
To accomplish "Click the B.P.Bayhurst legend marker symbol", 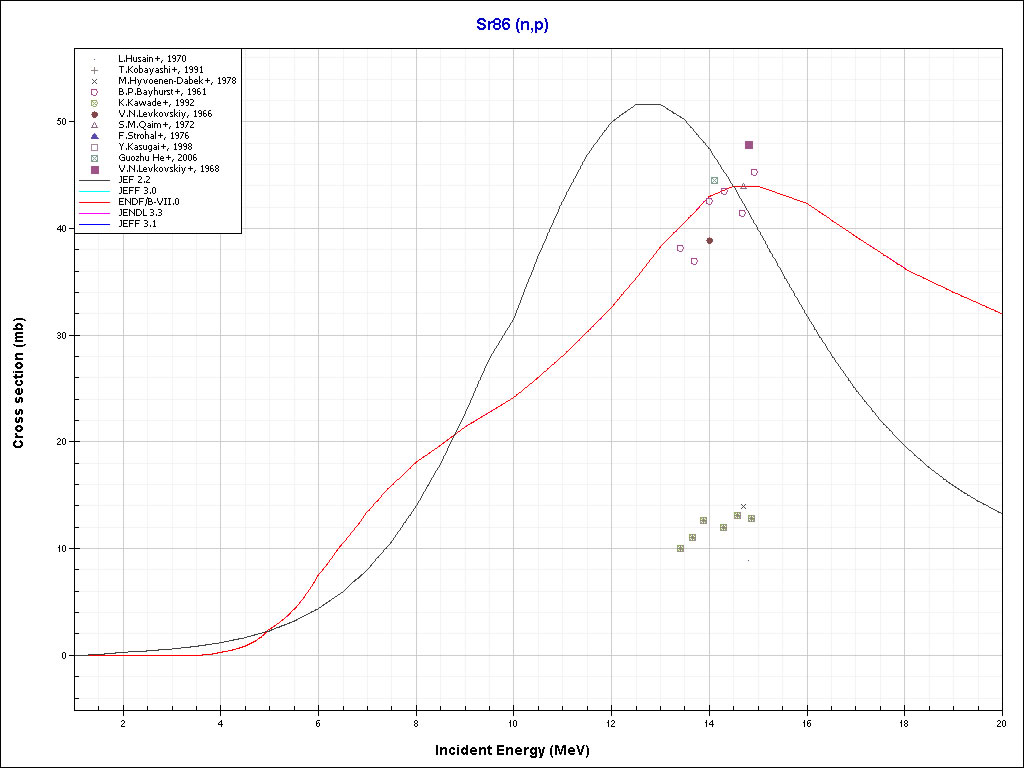I will 94,92.
